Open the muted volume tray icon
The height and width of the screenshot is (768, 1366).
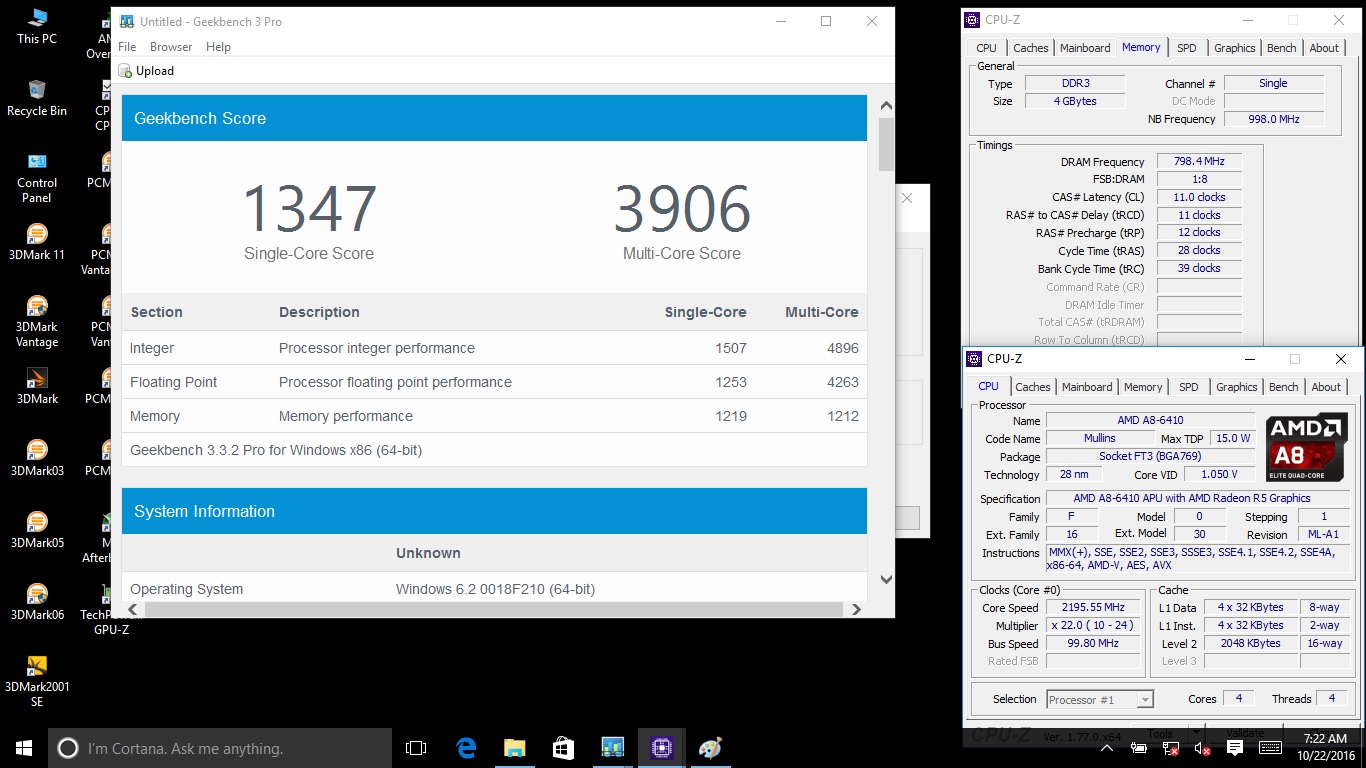click(x=1203, y=748)
